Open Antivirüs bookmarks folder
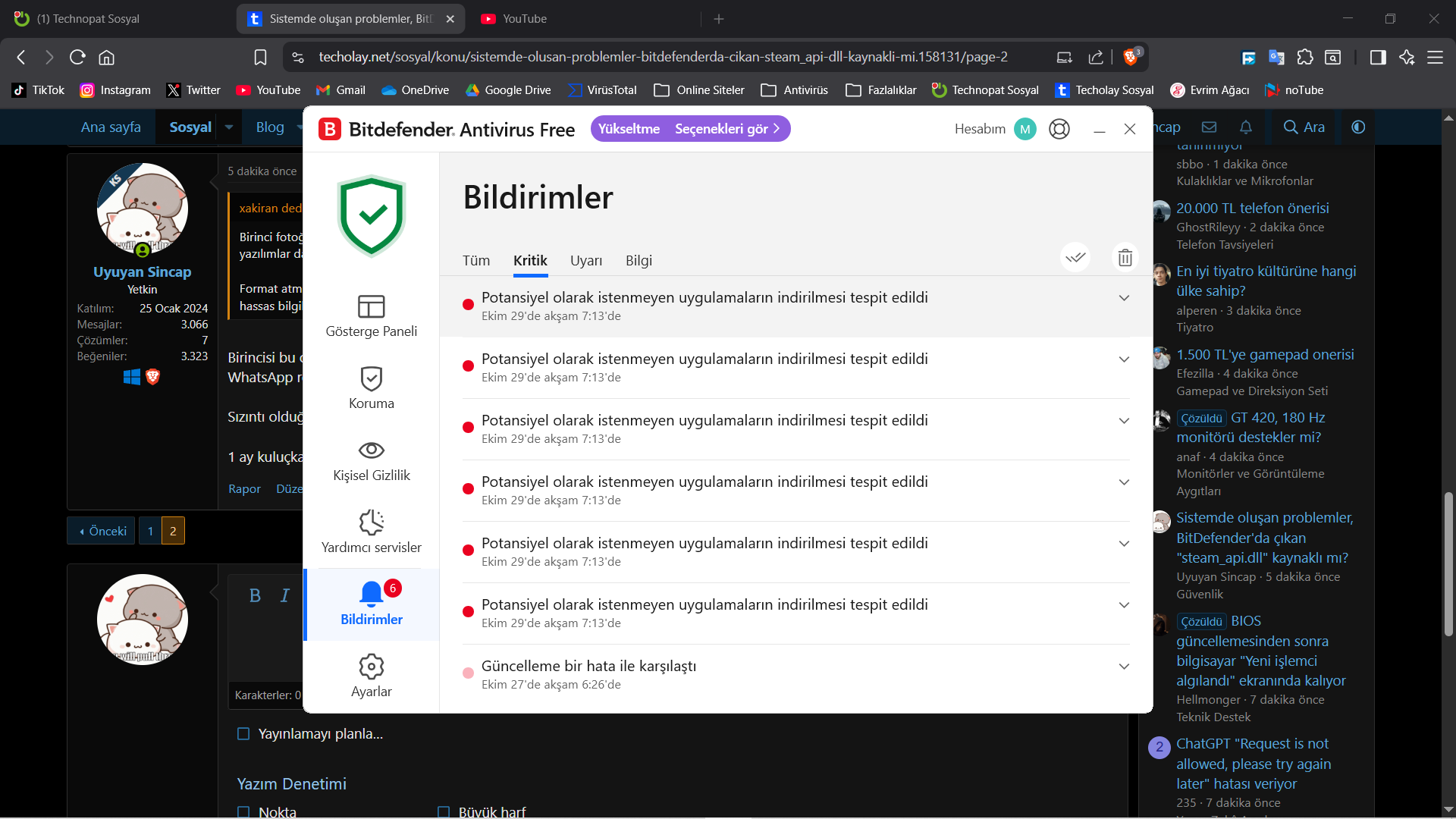This screenshot has height=819, width=1456. pos(794,90)
